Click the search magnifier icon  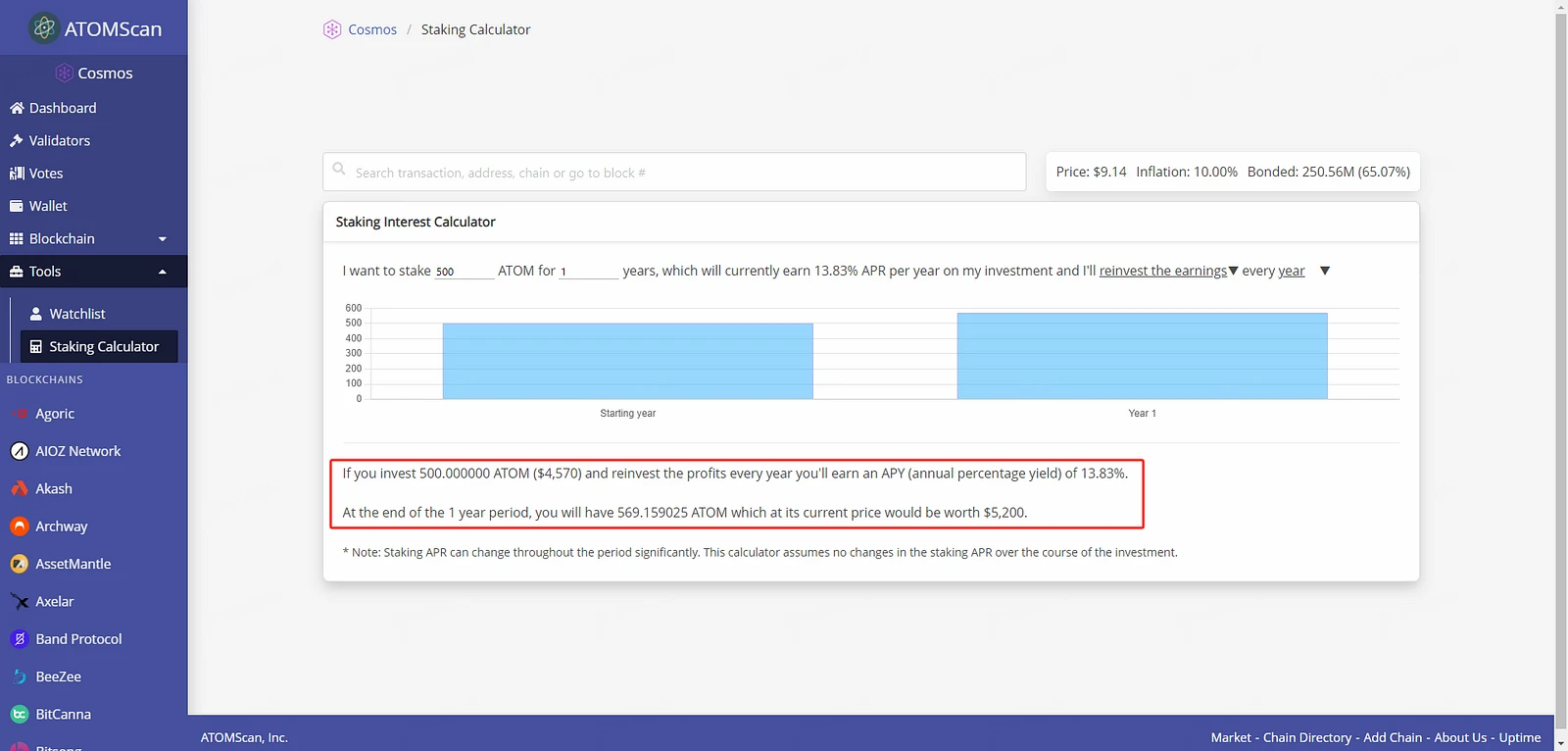pos(339,169)
